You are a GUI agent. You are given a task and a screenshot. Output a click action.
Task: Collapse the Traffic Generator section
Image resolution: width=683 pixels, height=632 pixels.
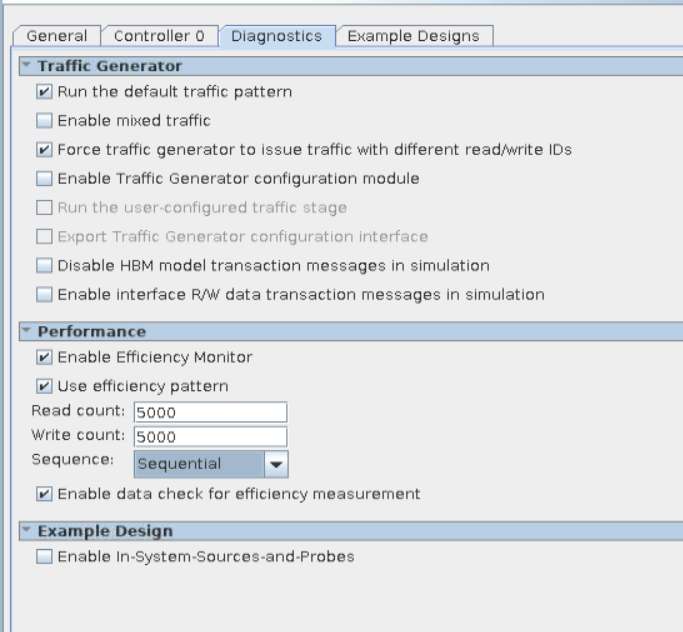click(28, 66)
